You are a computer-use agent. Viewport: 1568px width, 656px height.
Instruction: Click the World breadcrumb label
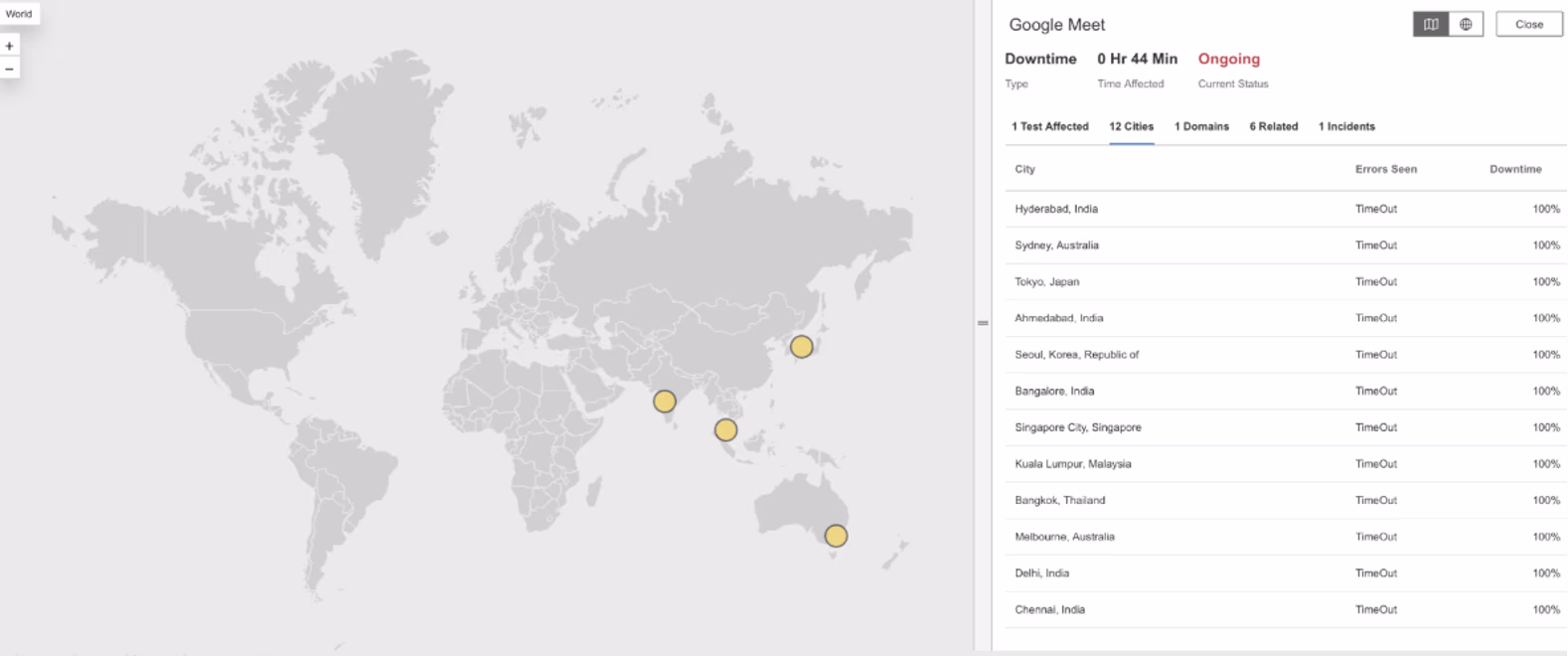(19, 14)
